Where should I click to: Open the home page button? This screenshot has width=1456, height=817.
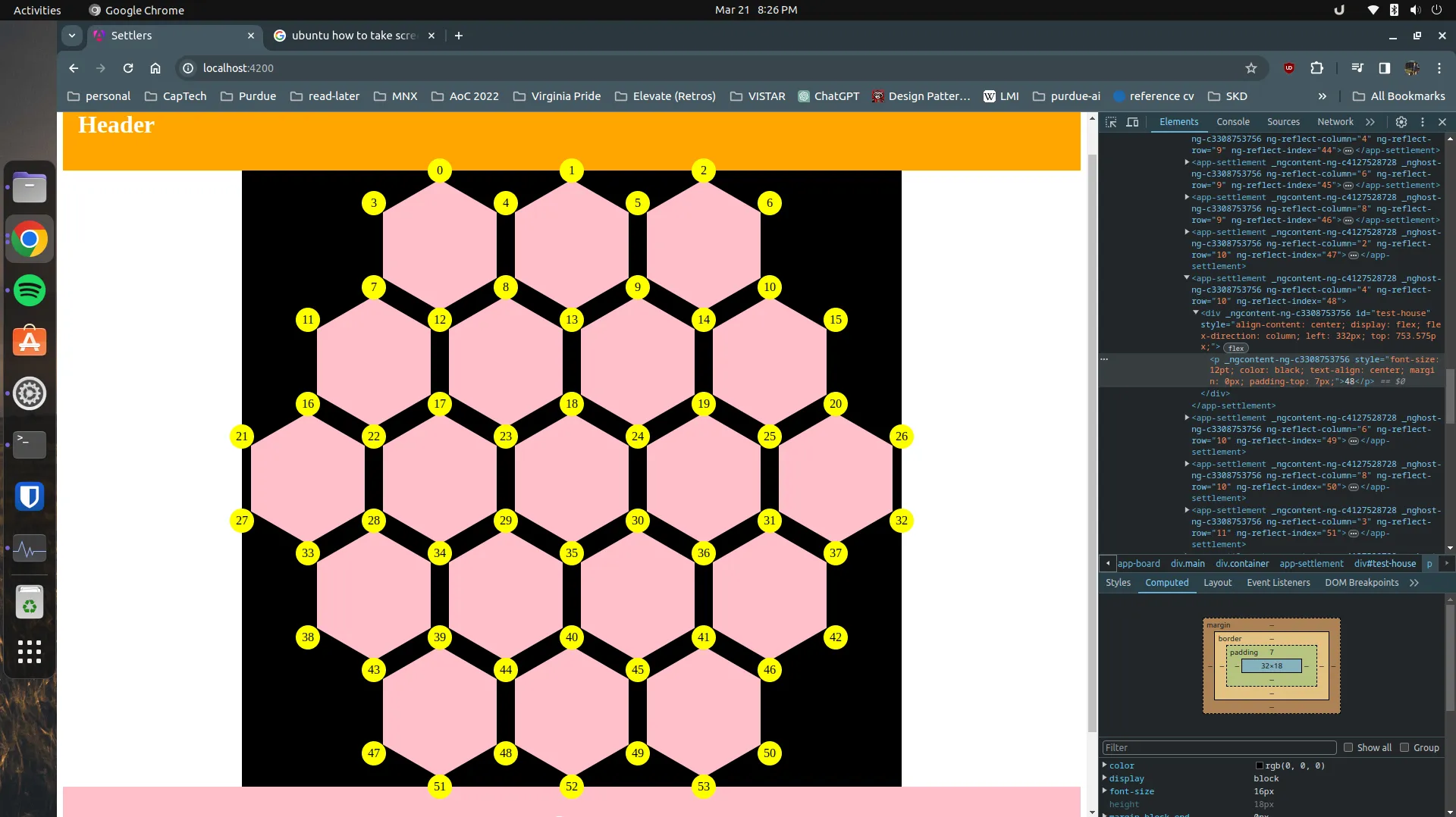coord(155,68)
